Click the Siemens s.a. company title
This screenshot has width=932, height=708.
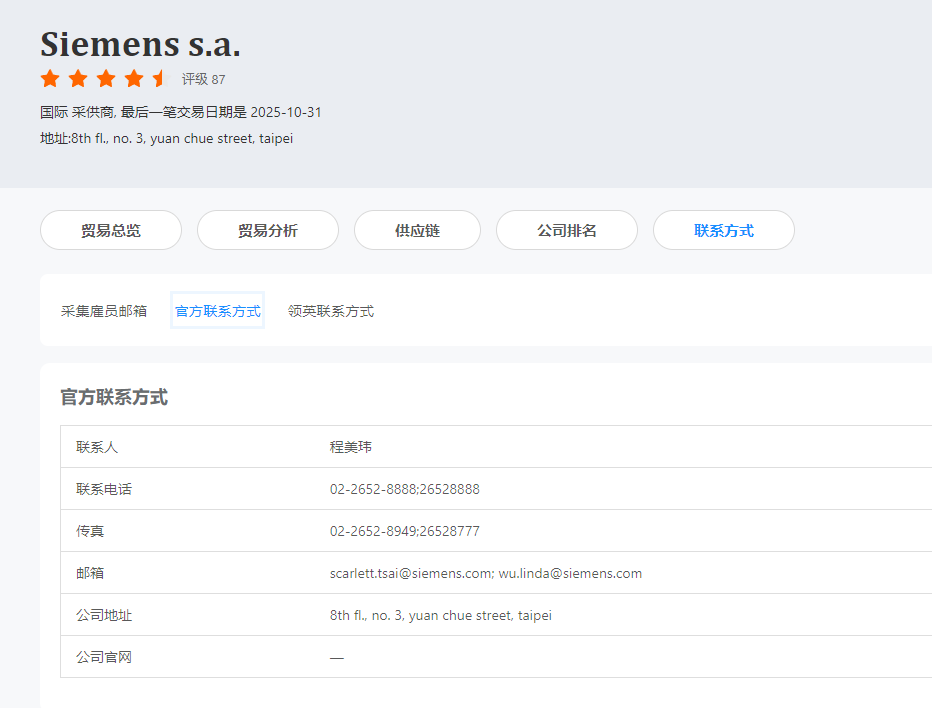141,44
